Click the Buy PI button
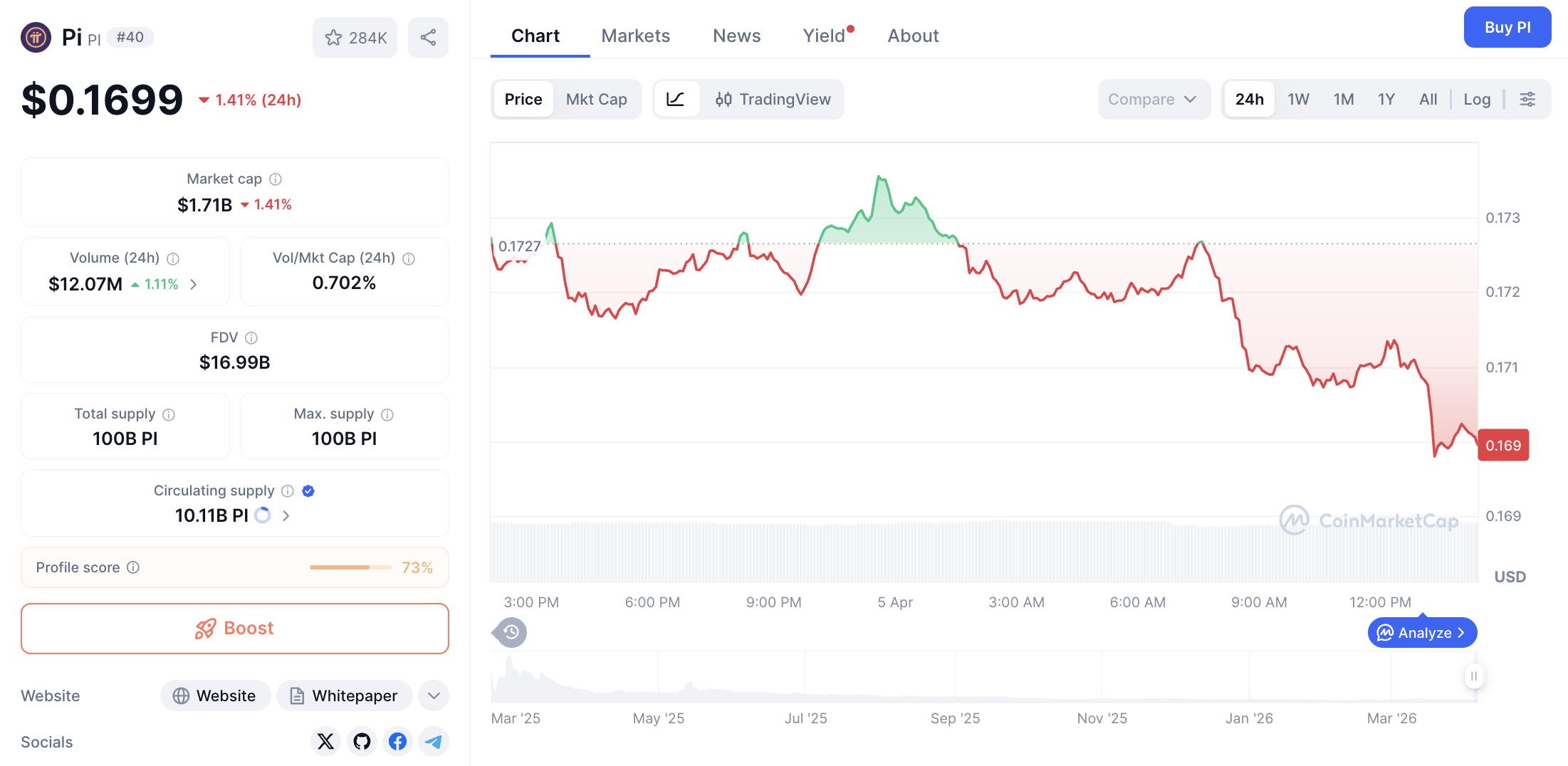 click(1507, 27)
